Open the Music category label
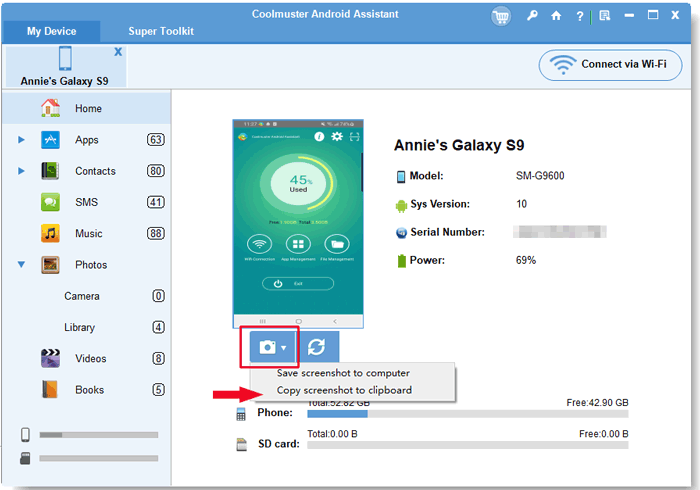 pos(88,233)
